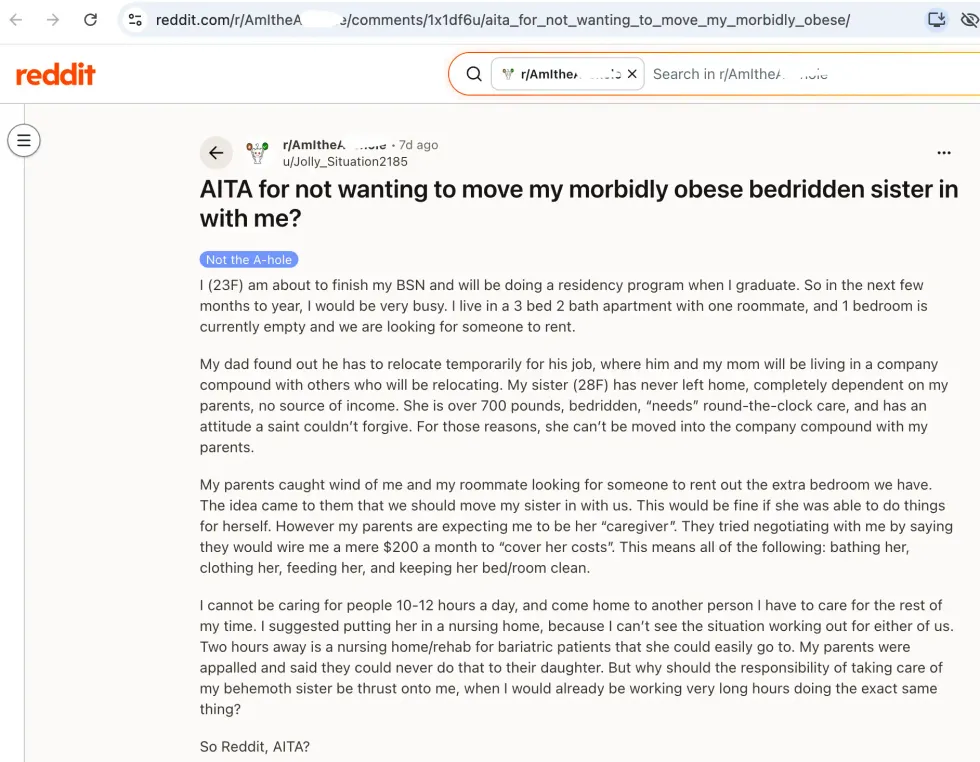Remove the subreddit search filter chip
The image size is (980, 762).
tap(632, 74)
